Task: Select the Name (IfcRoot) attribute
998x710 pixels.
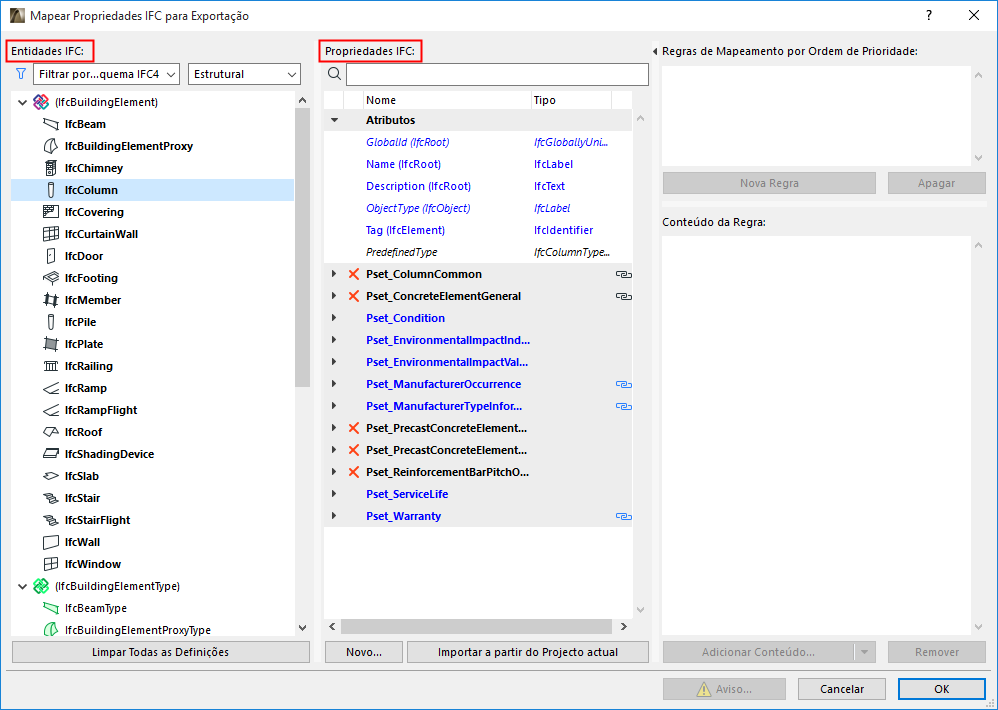Action: coord(404,164)
